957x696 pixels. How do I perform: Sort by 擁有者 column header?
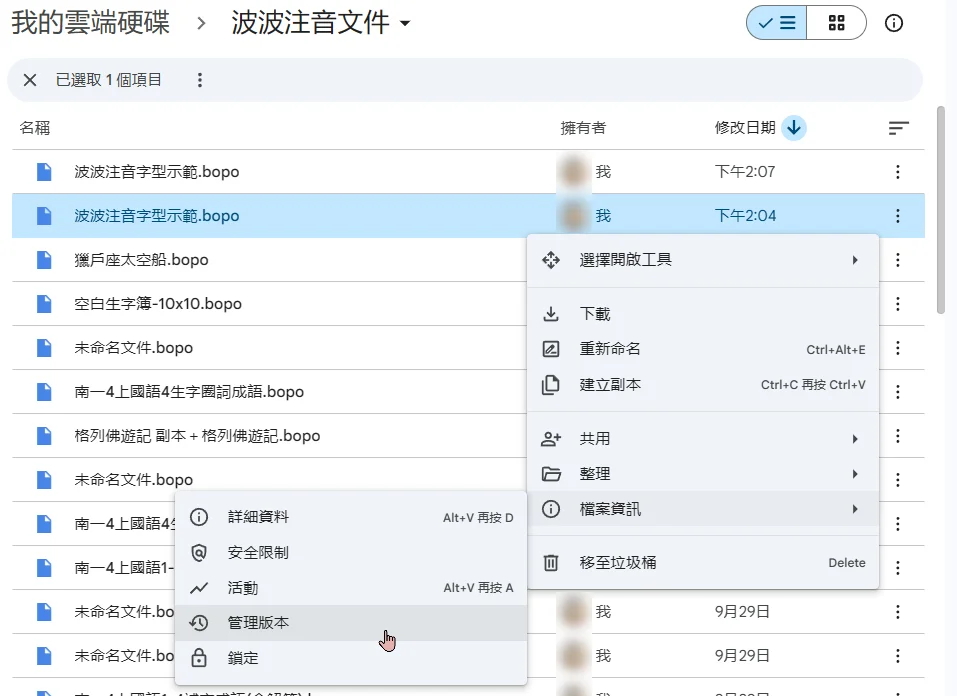583,128
